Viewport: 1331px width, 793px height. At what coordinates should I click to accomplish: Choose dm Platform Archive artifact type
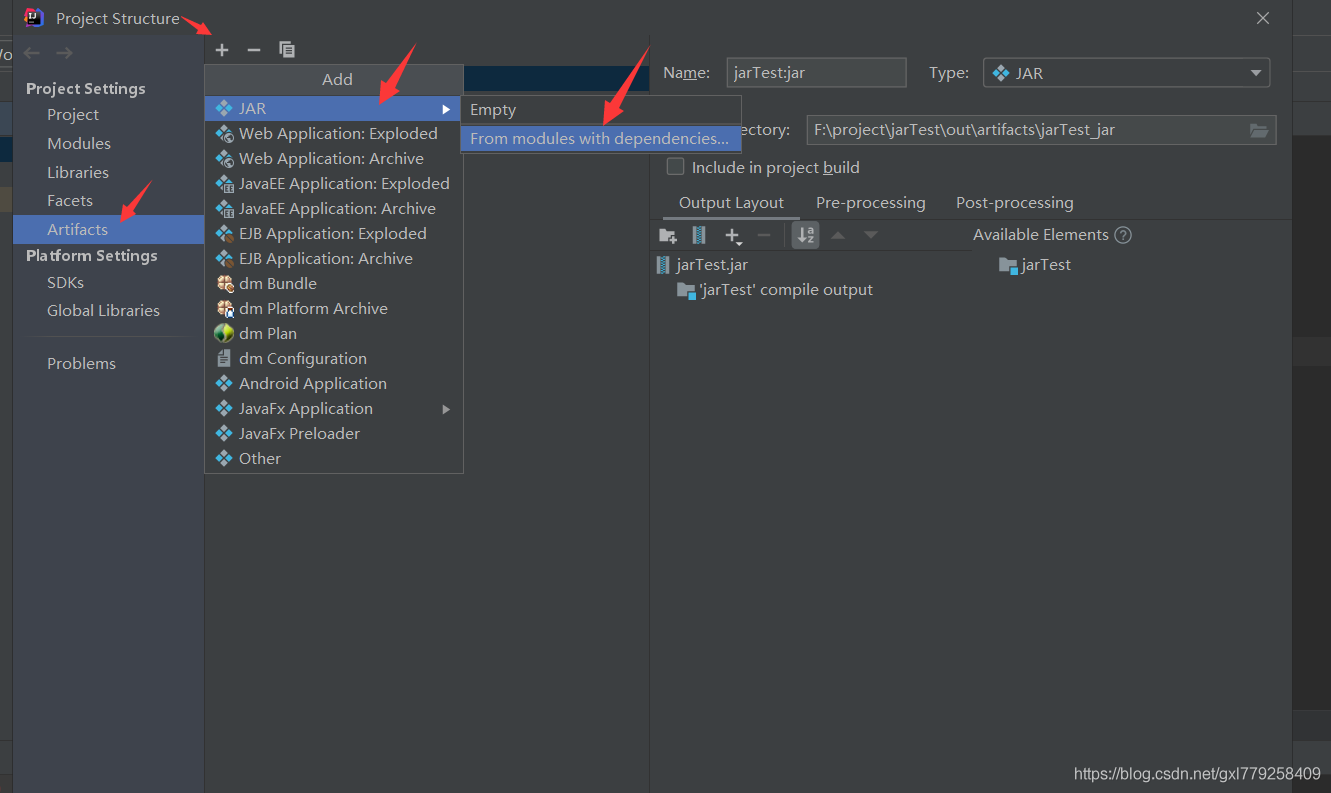click(x=333, y=309)
